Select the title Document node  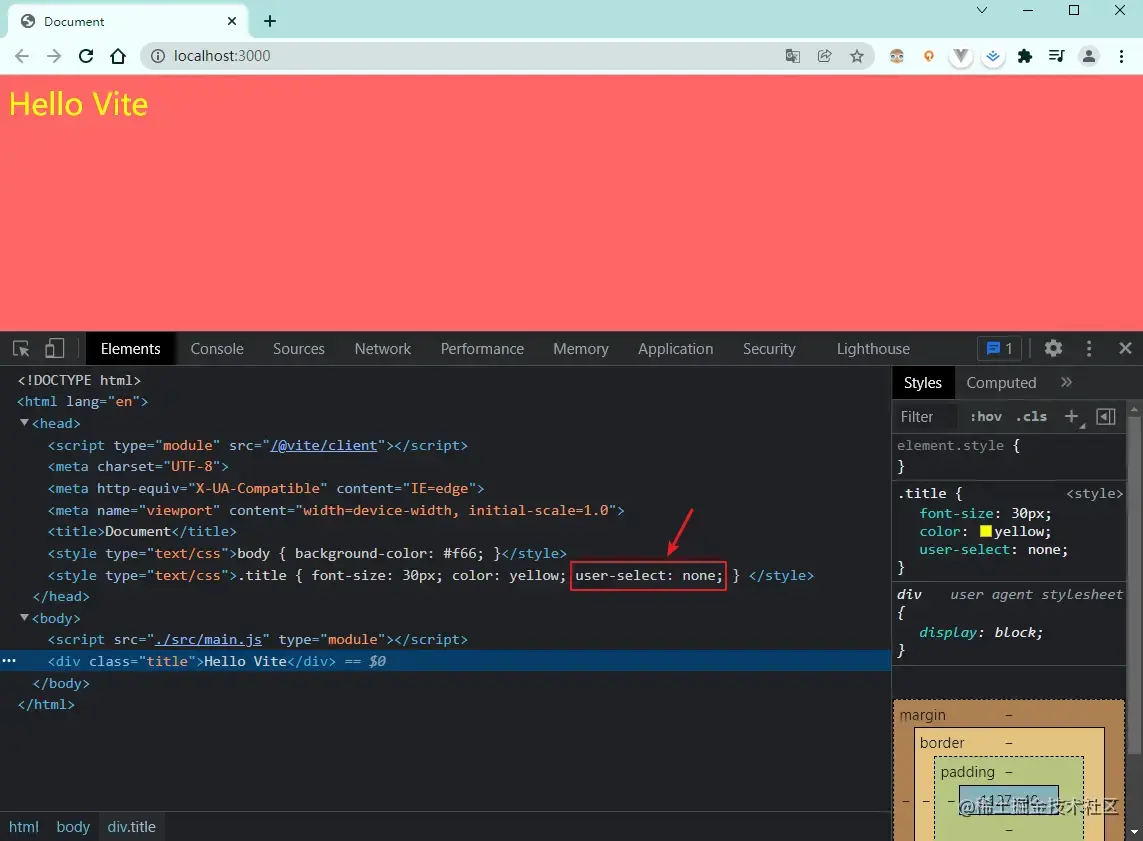142,531
